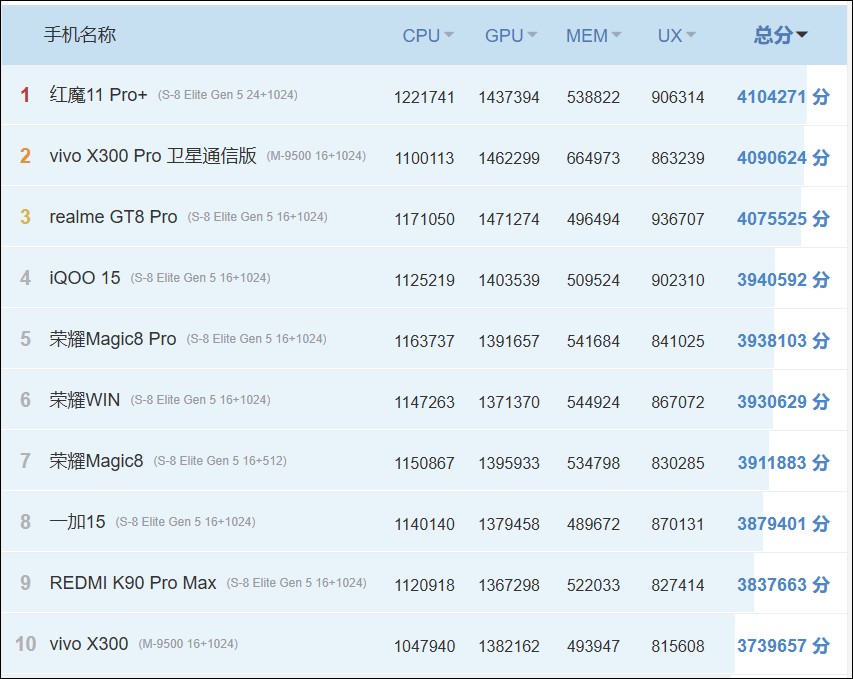Click the rank 1 red number badge
The height and width of the screenshot is (679, 853).
(x=25, y=95)
